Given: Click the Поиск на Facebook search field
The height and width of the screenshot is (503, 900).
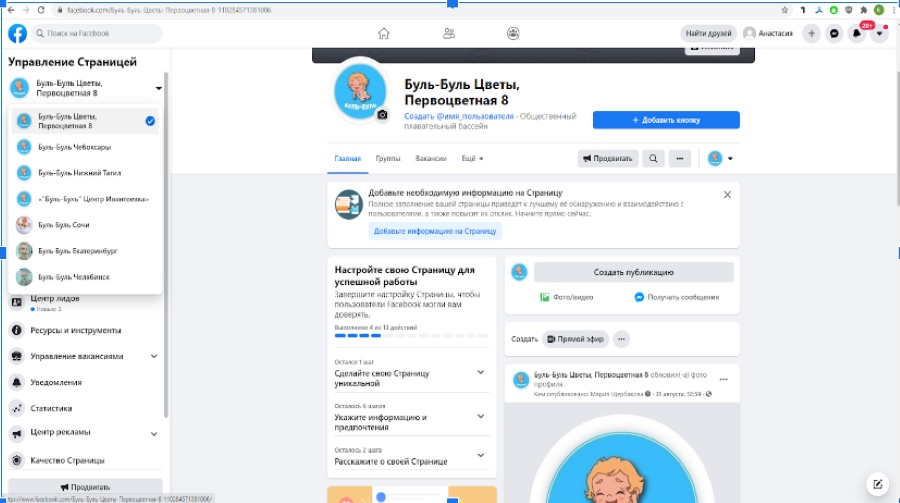Looking at the screenshot, I should pyautogui.click(x=96, y=33).
